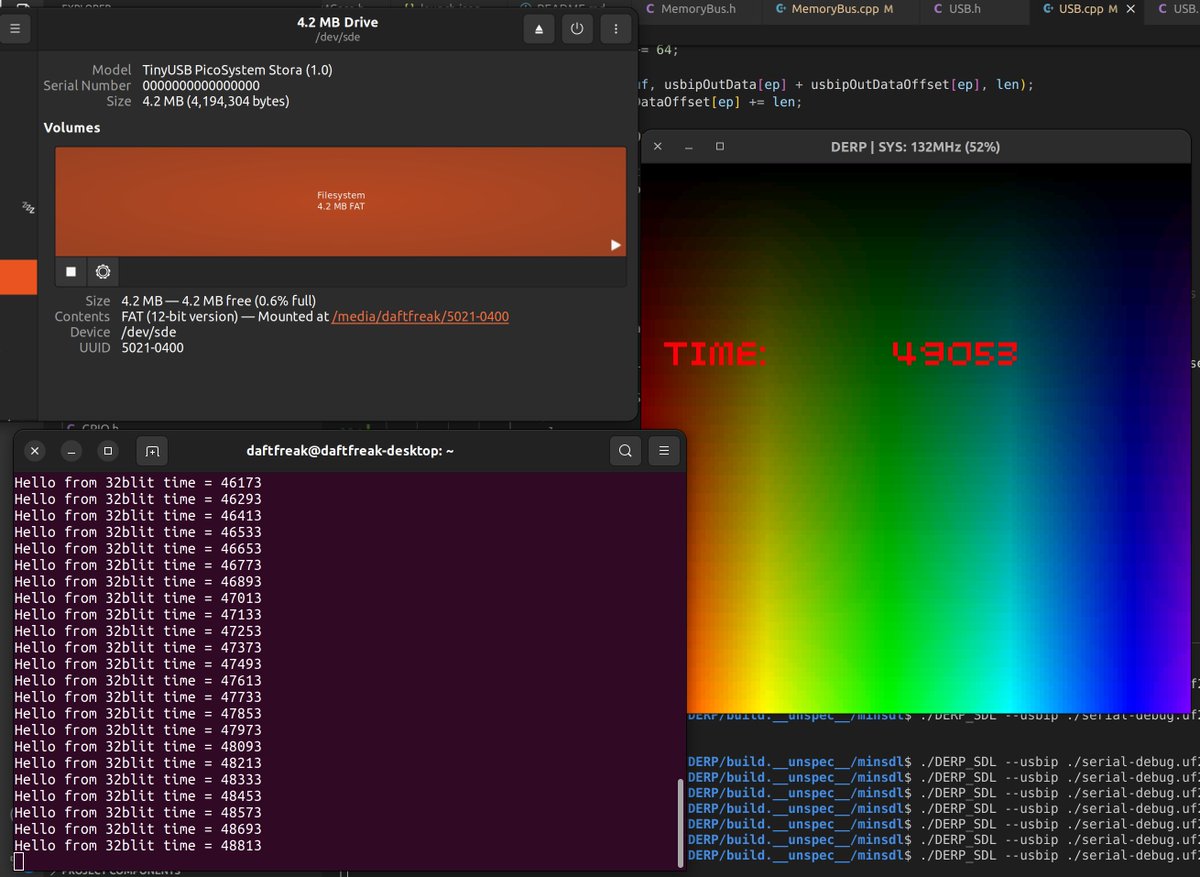Power off the 4.2 MB drive
Image resolution: width=1200 pixels, height=877 pixels.
pyautogui.click(x=577, y=29)
